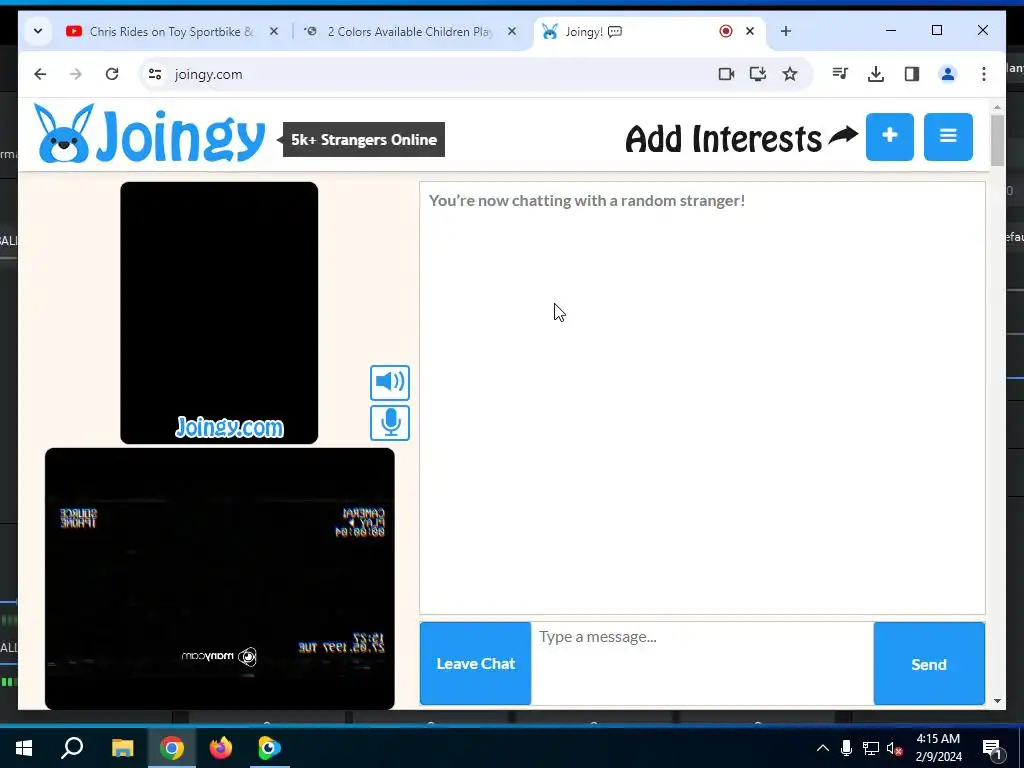The width and height of the screenshot is (1024, 768).
Task: Close the Chris Rides YouTube tab
Action: pos(274,31)
